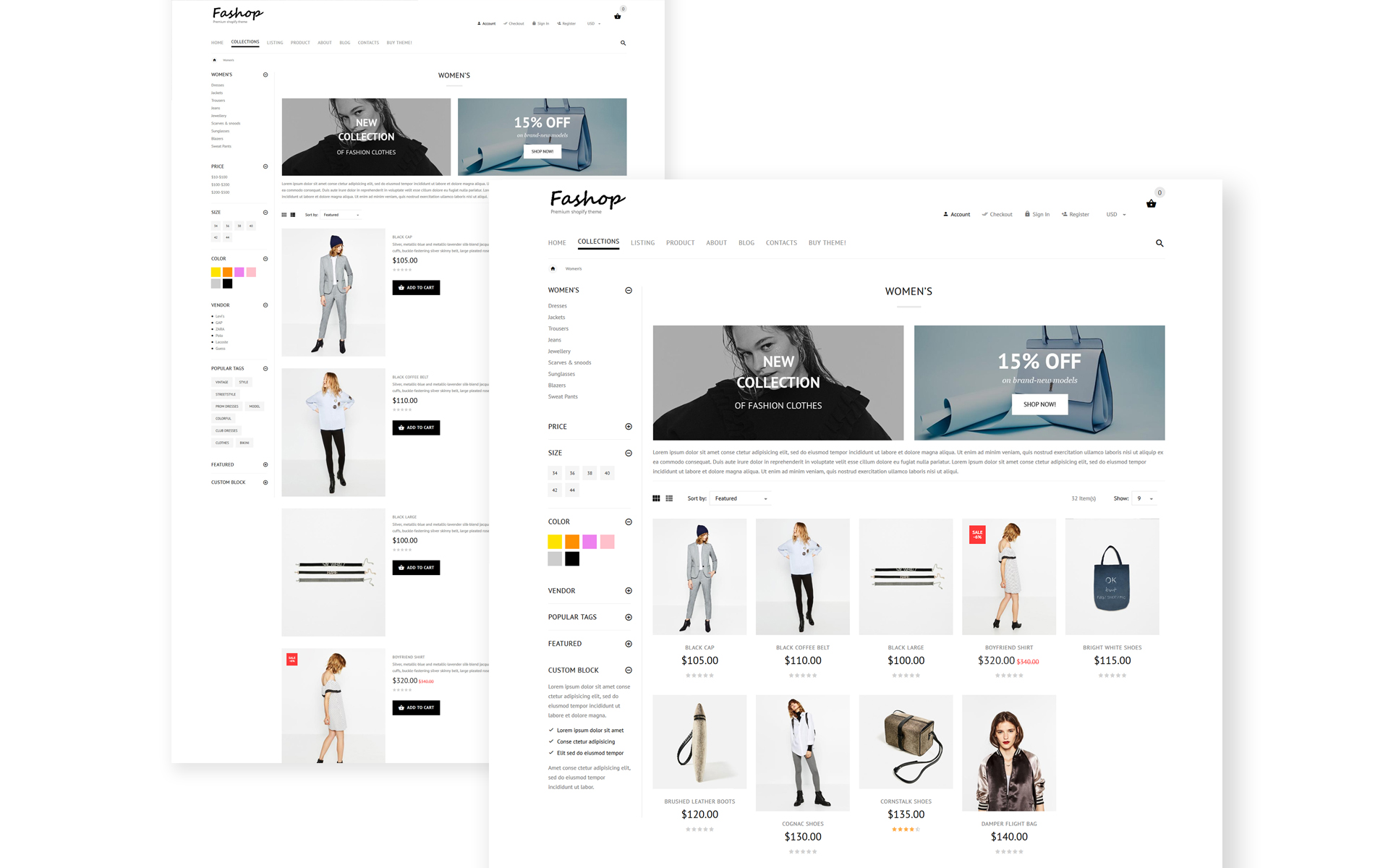Expand POPULAR TAGS in front window

(628, 617)
